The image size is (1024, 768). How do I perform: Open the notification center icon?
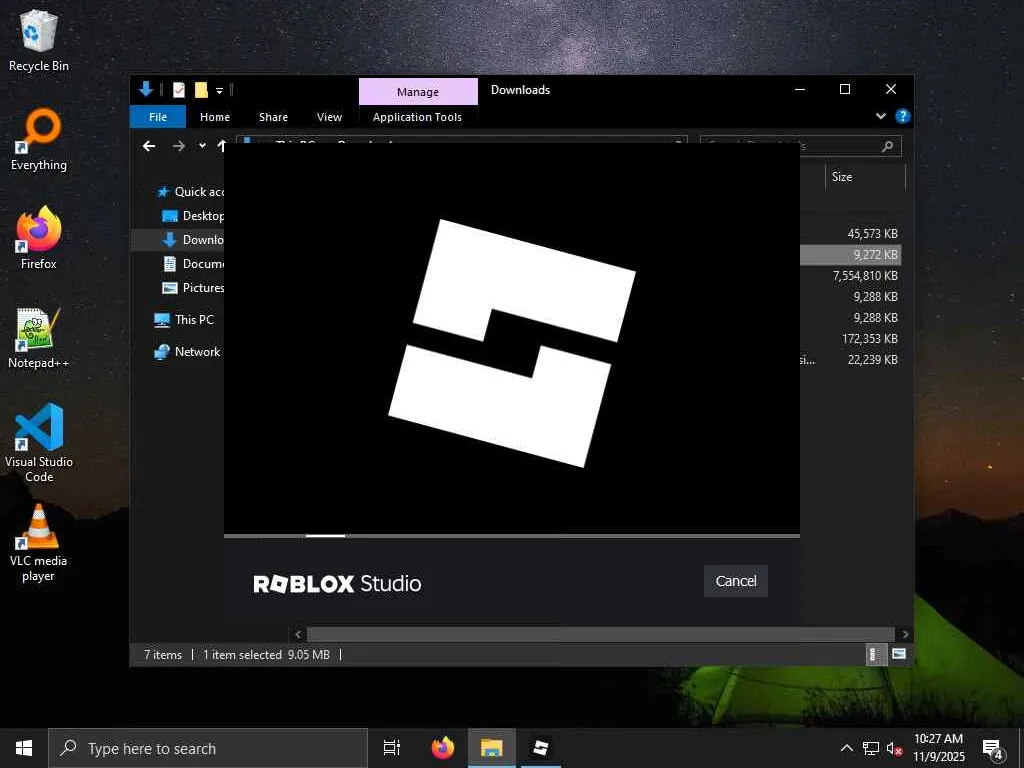pyautogui.click(x=993, y=749)
